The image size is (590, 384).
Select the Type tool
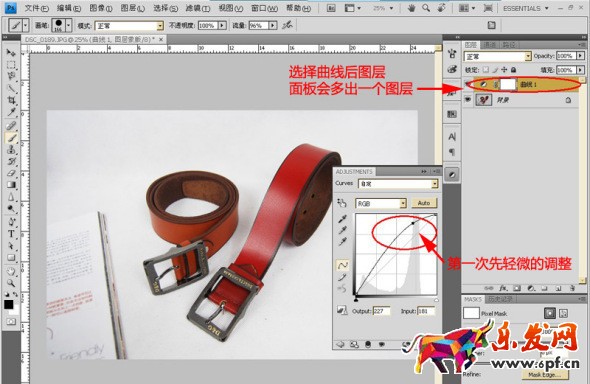[x=11, y=234]
